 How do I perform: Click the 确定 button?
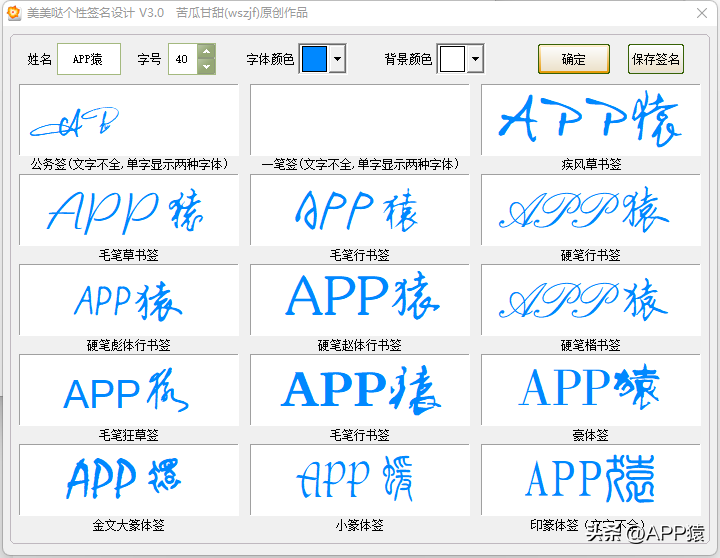point(574,59)
